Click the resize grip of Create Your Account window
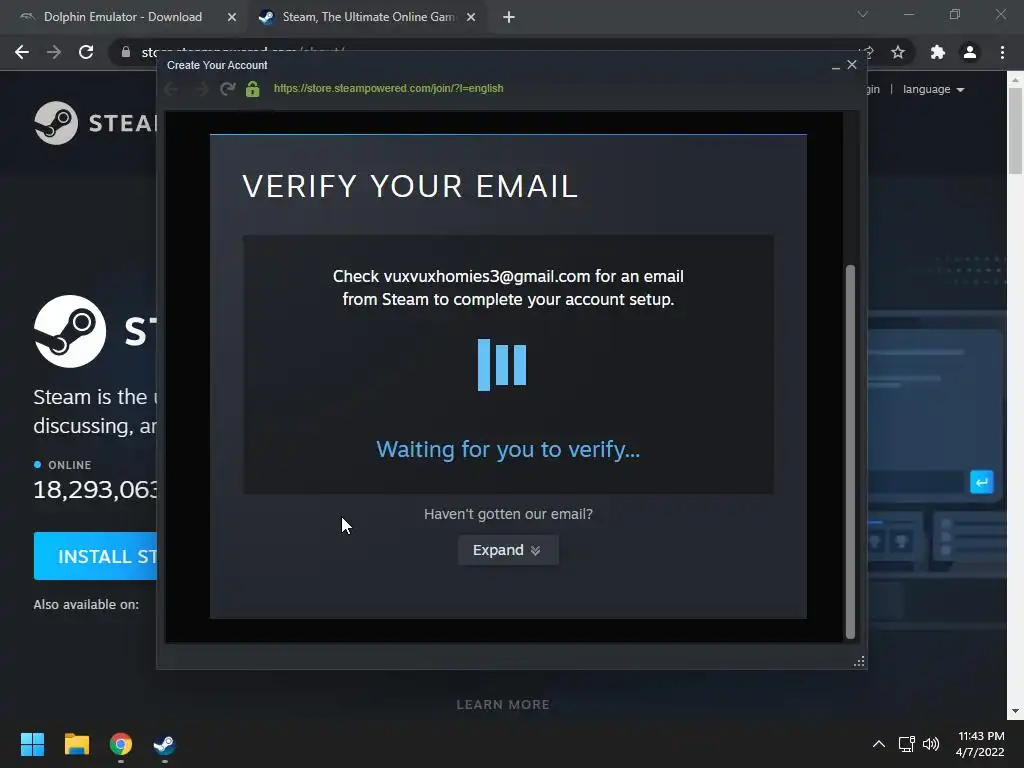The image size is (1024, 768). [859, 662]
